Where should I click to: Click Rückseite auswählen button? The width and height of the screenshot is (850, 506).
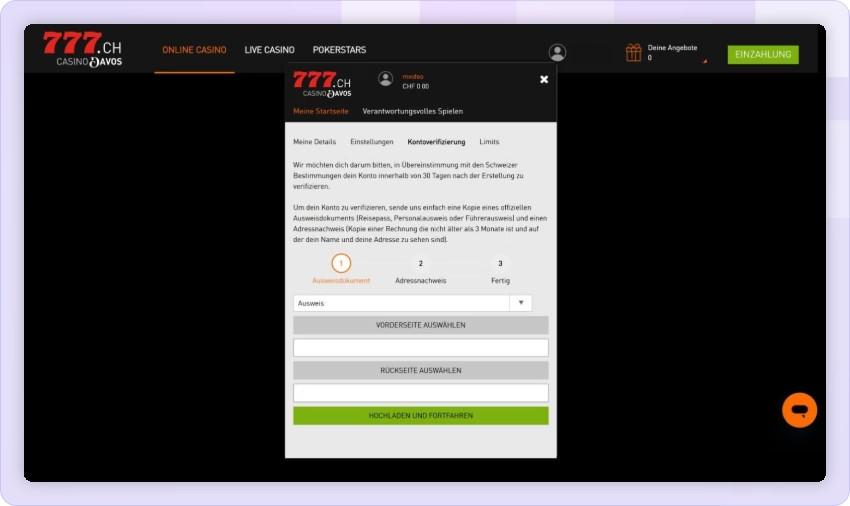421,370
